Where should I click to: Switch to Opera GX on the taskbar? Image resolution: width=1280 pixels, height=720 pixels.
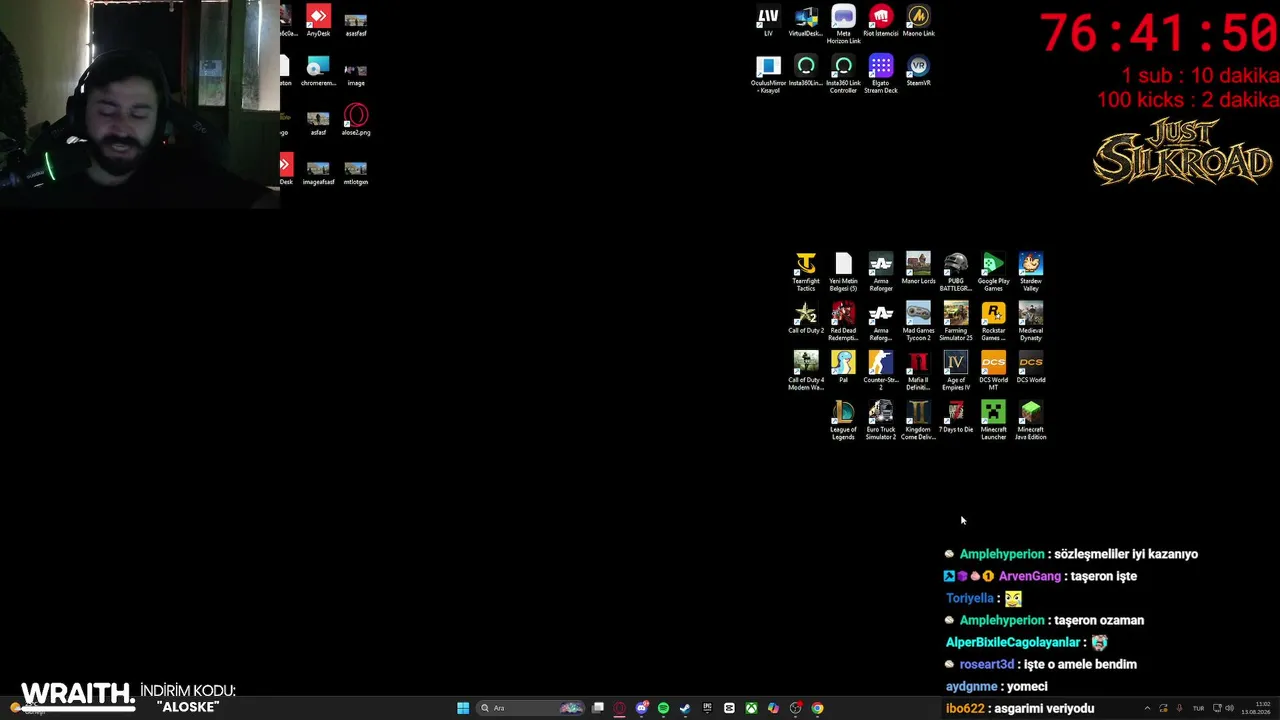pyautogui.click(x=619, y=708)
